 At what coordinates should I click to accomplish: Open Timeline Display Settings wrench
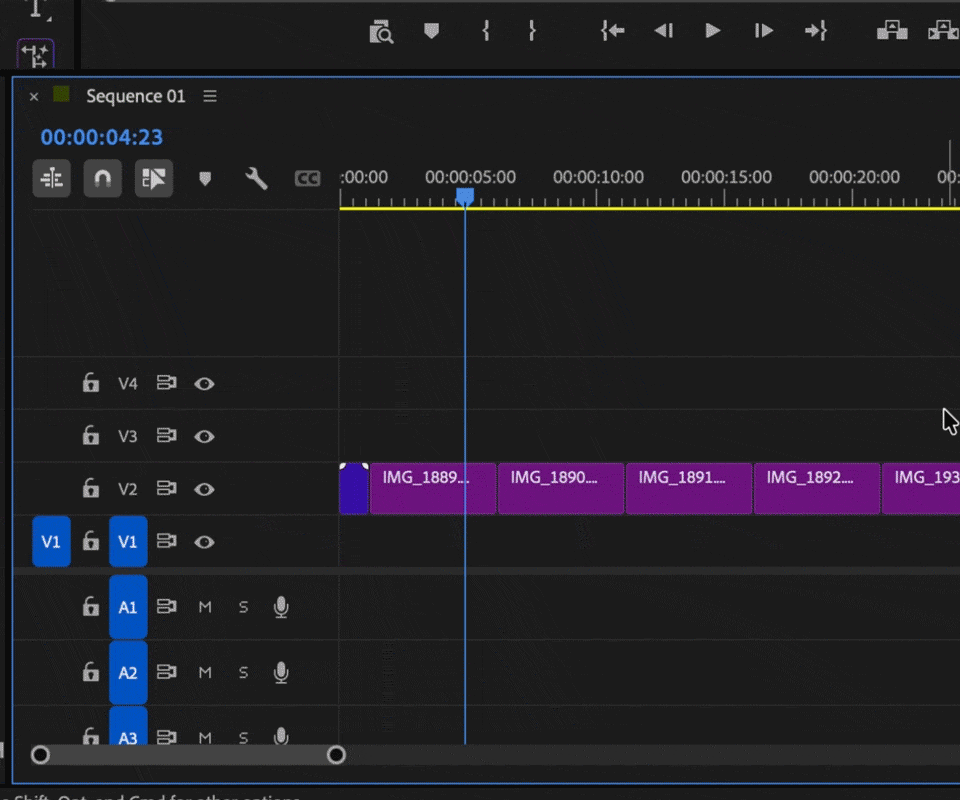click(256, 179)
